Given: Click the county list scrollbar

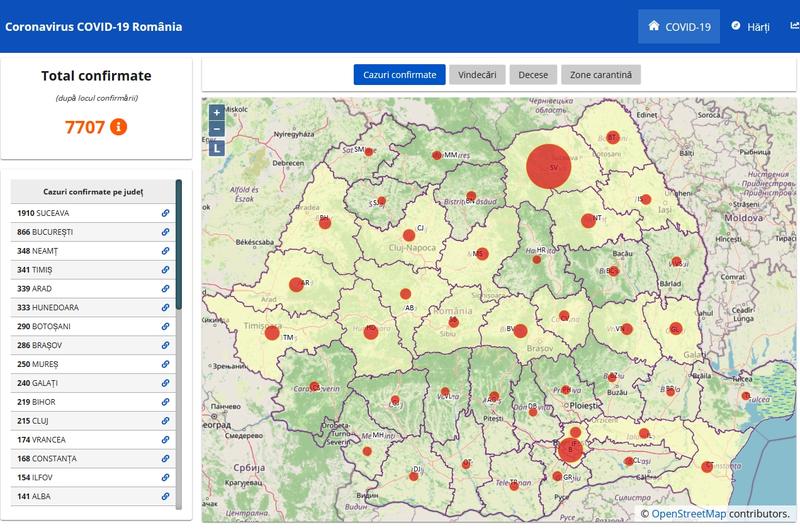Looking at the screenshot, I should pos(179,245).
